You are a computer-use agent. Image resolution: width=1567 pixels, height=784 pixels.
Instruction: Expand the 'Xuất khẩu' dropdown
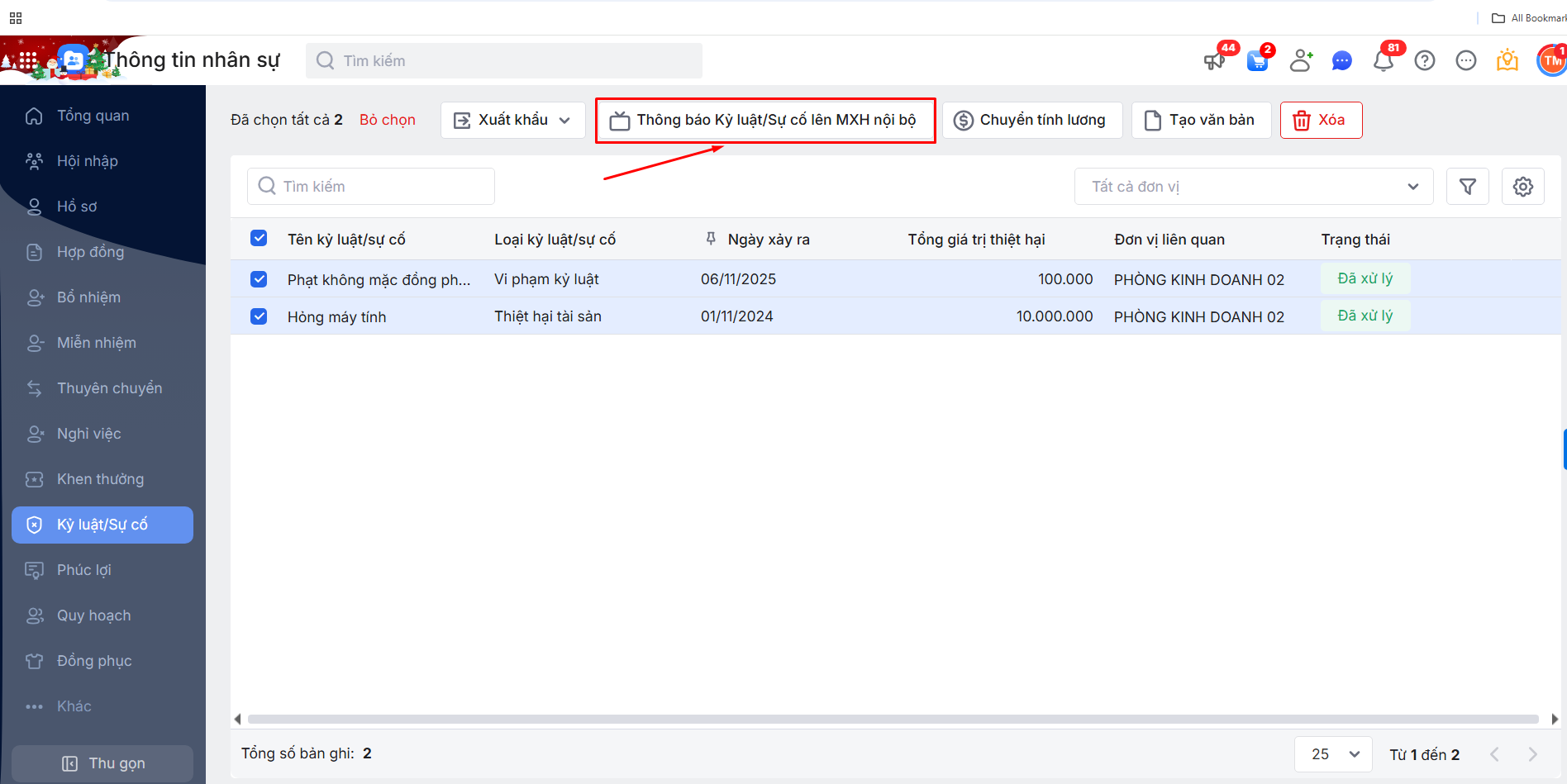tap(512, 121)
